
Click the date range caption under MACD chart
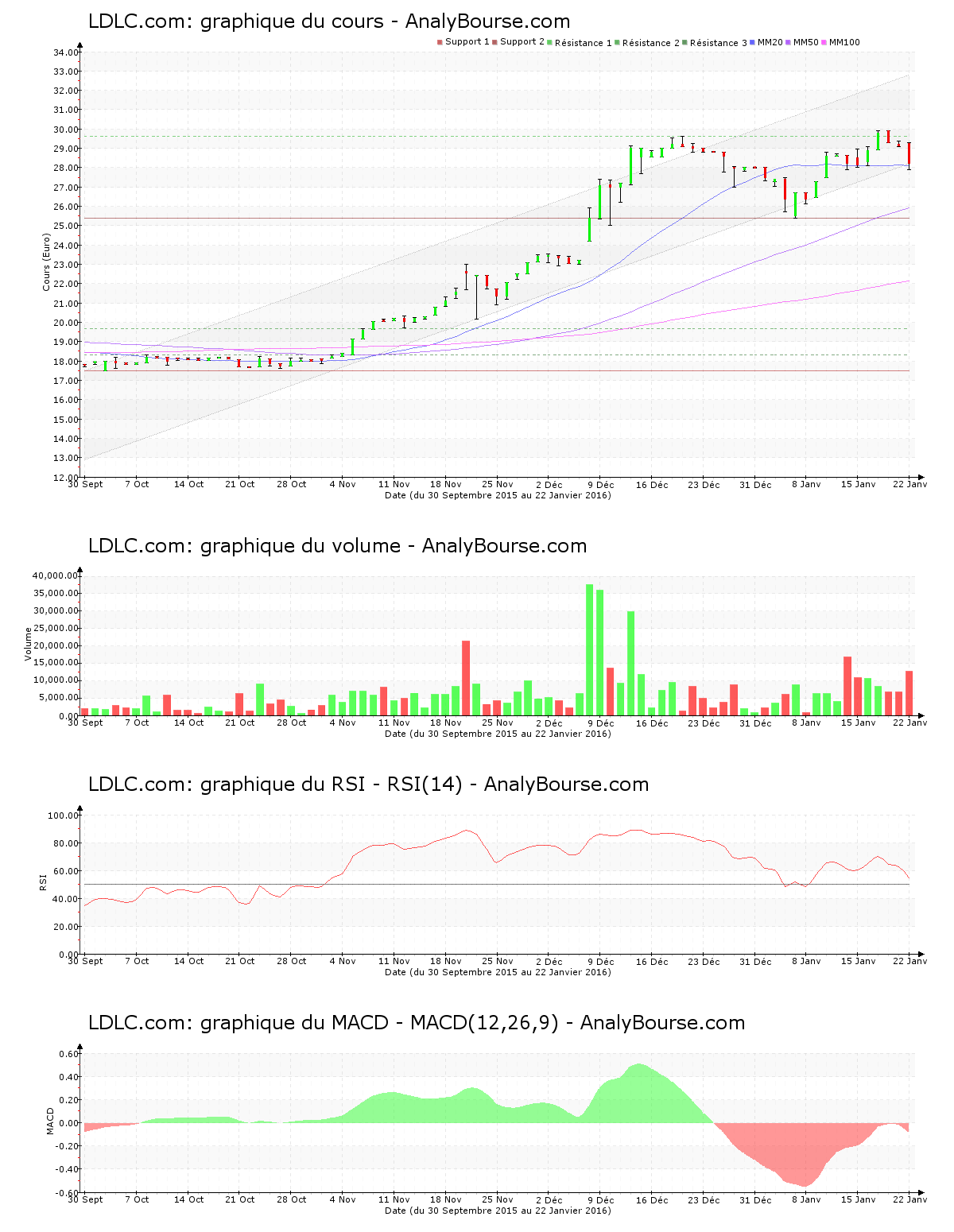point(498,1211)
